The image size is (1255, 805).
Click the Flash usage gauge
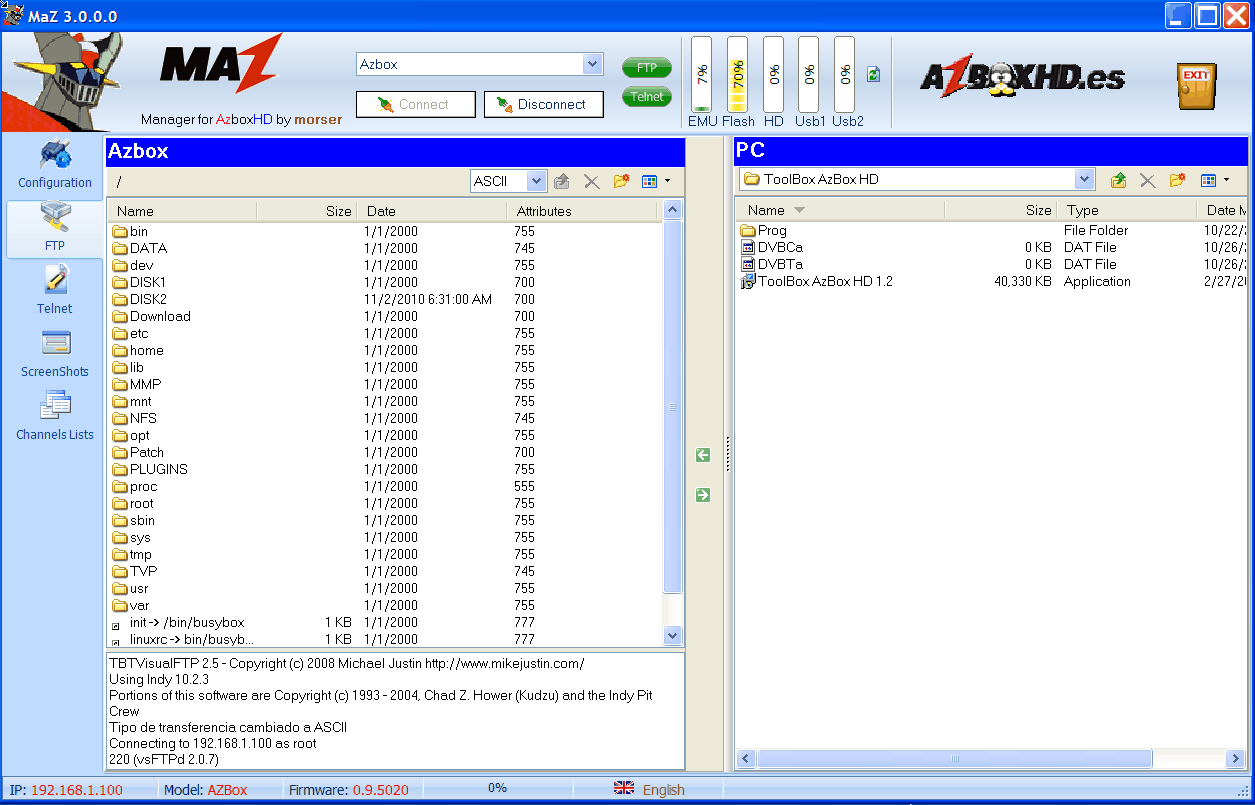(x=737, y=75)
